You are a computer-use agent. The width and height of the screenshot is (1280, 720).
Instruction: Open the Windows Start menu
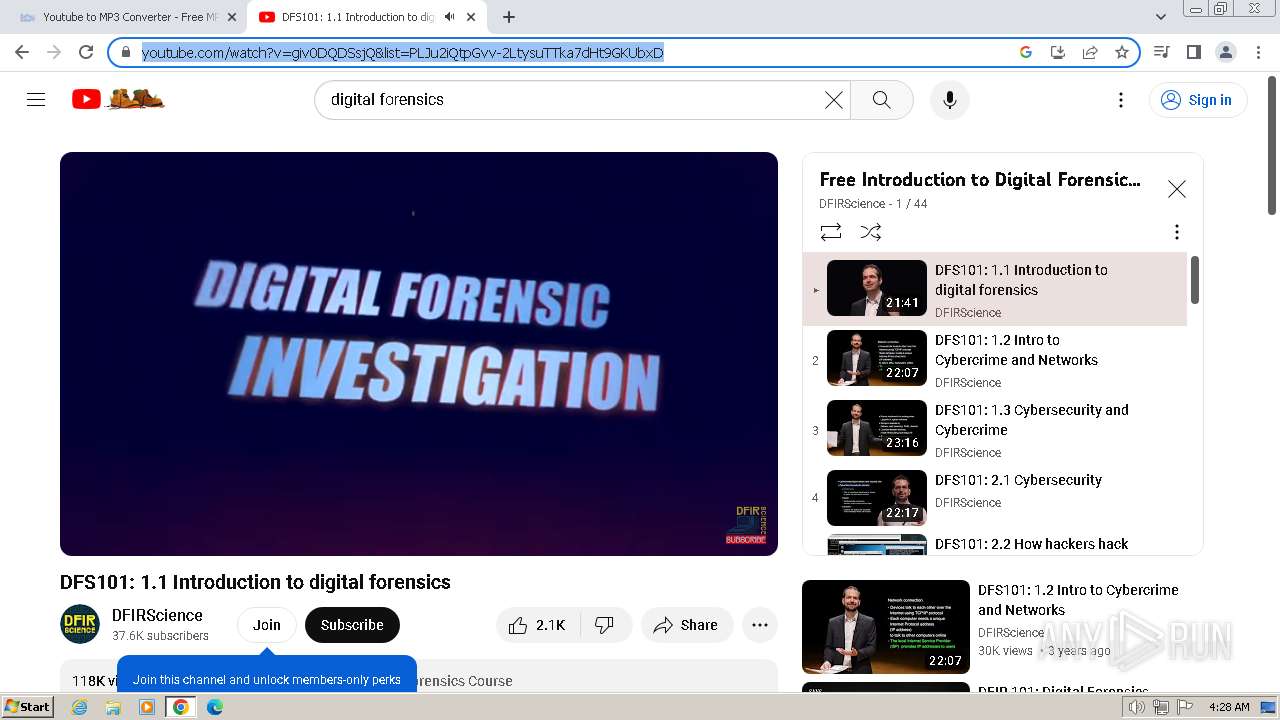tap(28, 707)
